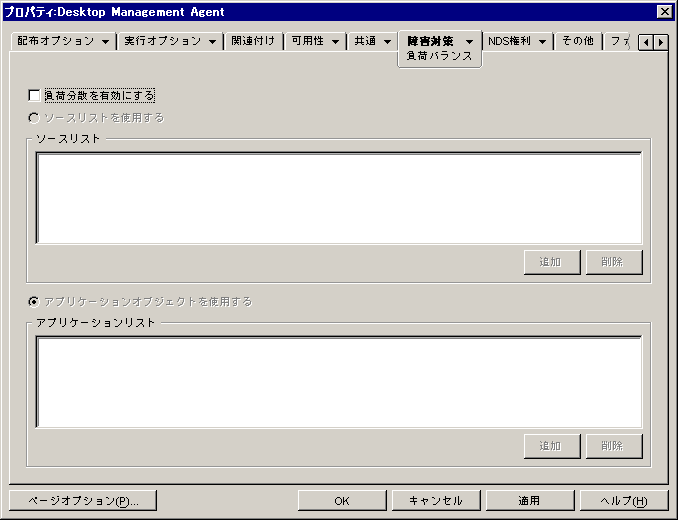The image size is (678, 520).
Task: Expand the 配布オプション tab dropdown arrow
Action: click(x=106, y=42)
